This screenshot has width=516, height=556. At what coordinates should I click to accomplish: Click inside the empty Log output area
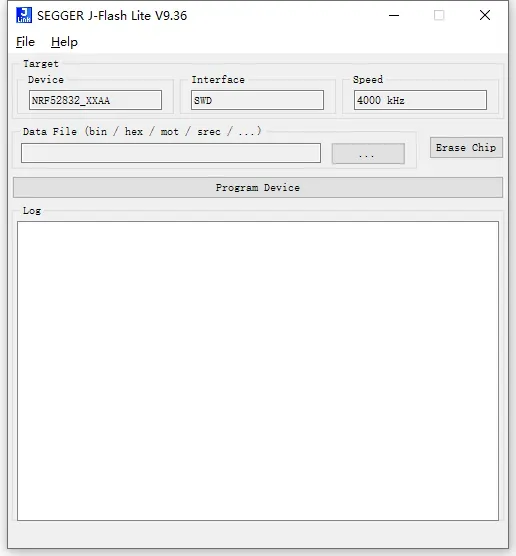coord(258,371)
